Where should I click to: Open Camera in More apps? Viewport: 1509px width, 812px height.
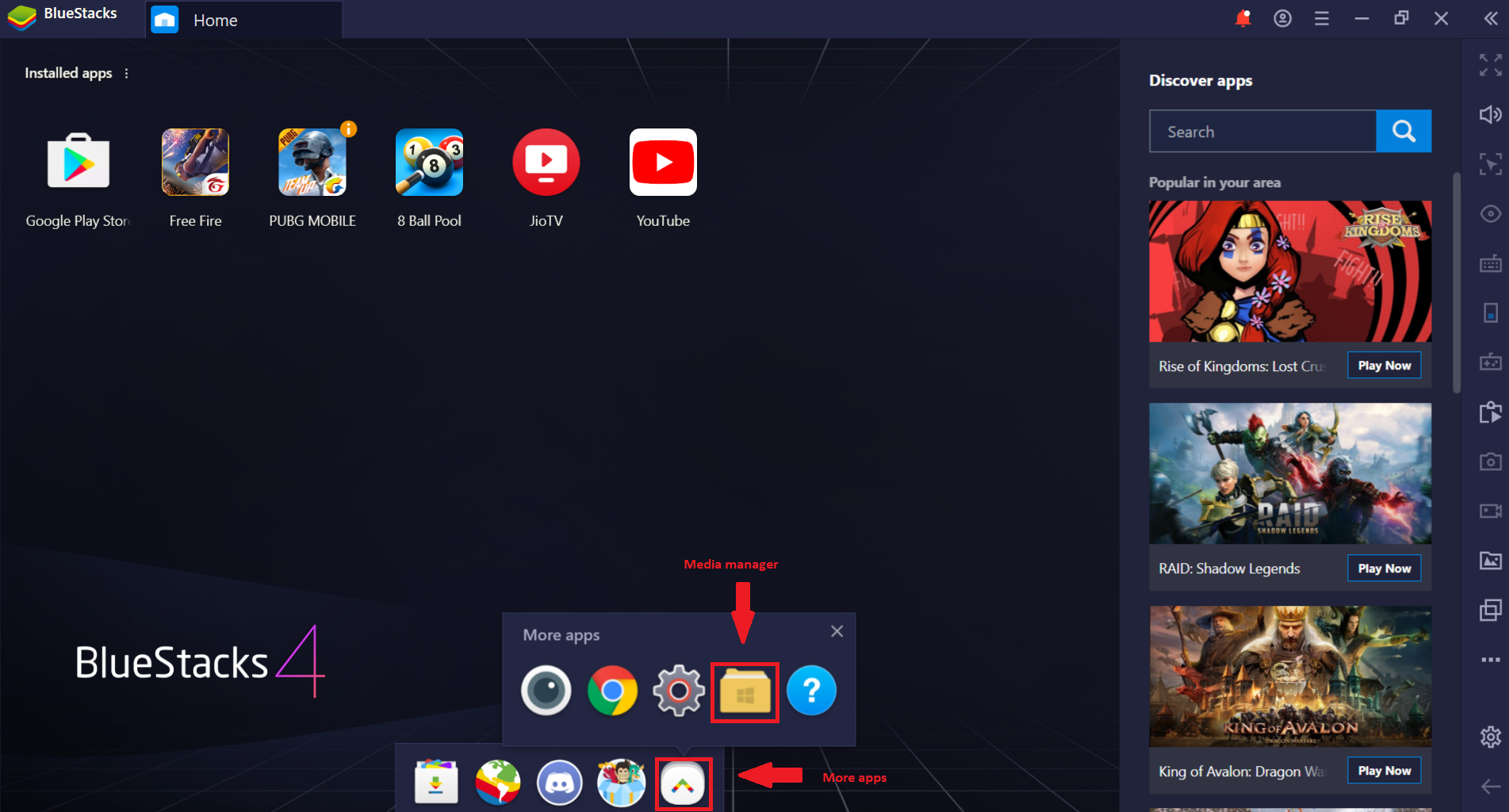click(546, 691)
